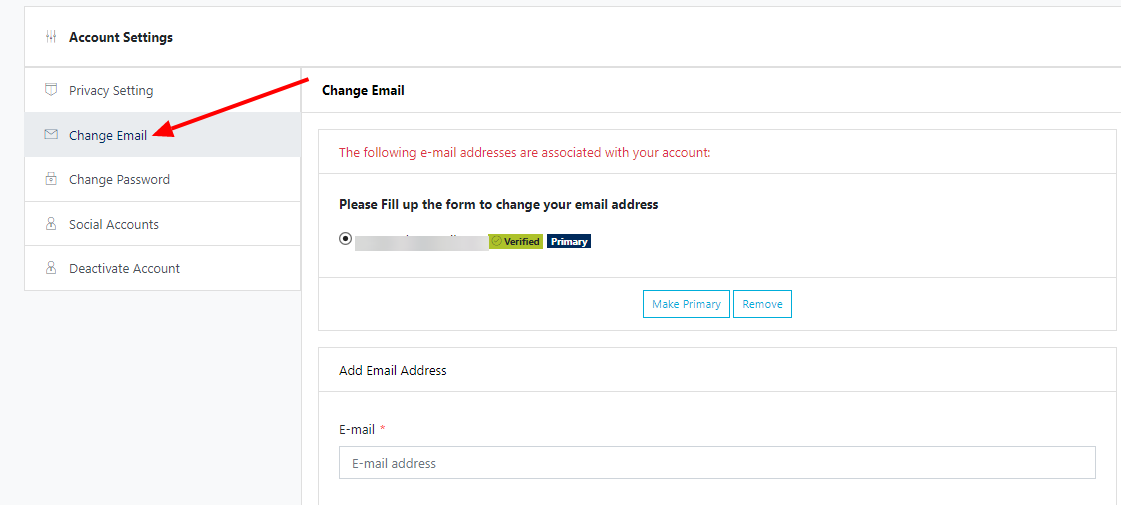Open Privacy Setting in the sidebar
Image resolution: width=1121 pixels, height=505 pixels.
[111, 90]
